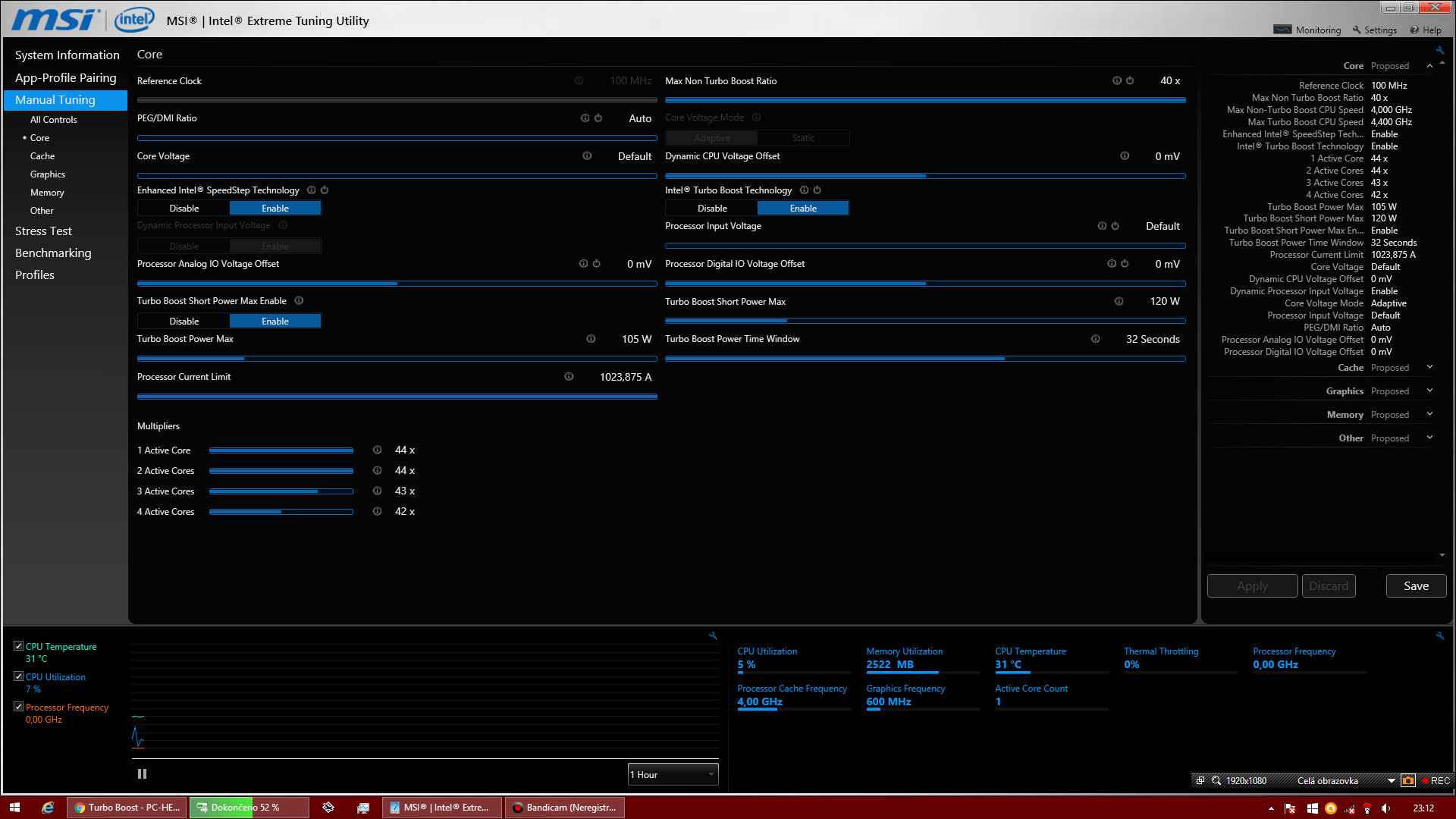This screenshot has width=1456, height=819.
Task: Click reset icon beside Max Non Turbo Boost Ratio
Action: (1130, 80)
